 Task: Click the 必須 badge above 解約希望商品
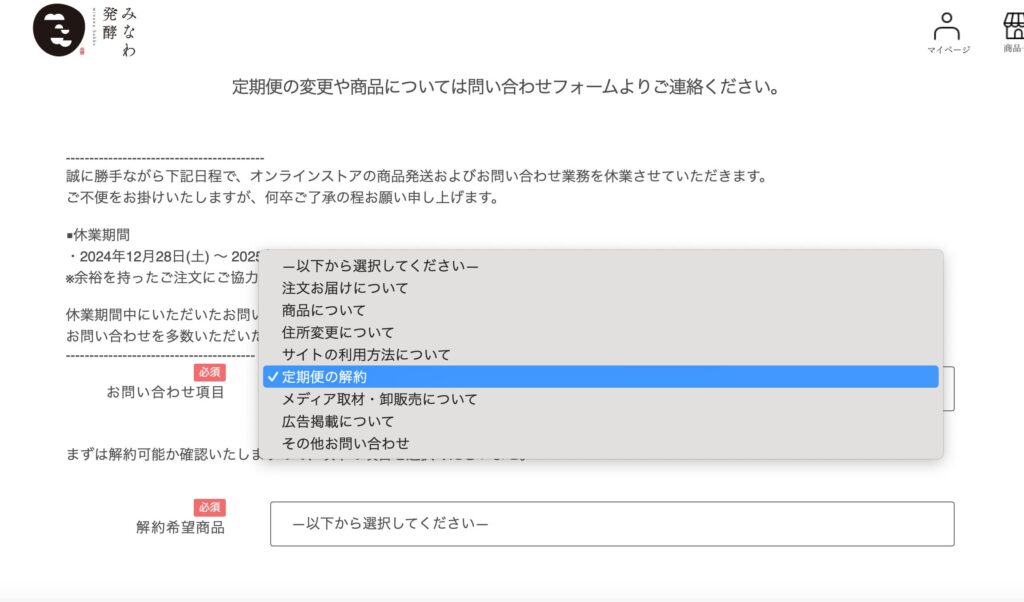point(210,507)
